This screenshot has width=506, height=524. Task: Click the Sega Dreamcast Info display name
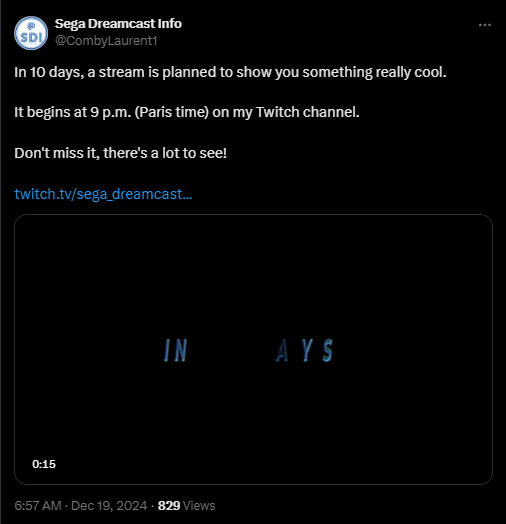[118, 24]
